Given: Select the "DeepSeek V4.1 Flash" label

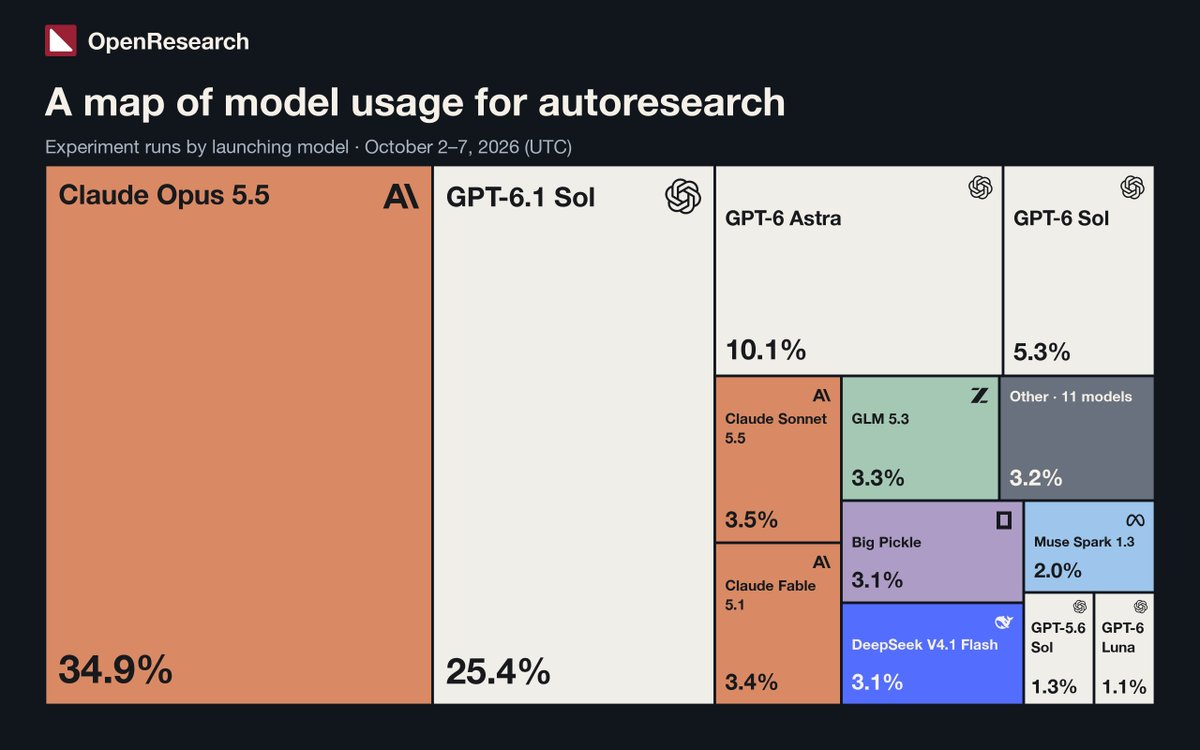Looking at the screenshot, I should point(925,644).
